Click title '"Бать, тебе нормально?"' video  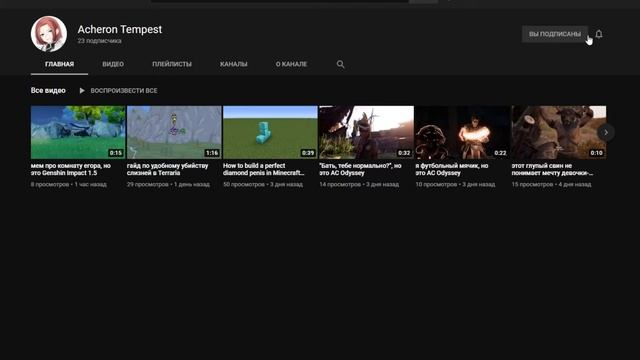[360, 169]
